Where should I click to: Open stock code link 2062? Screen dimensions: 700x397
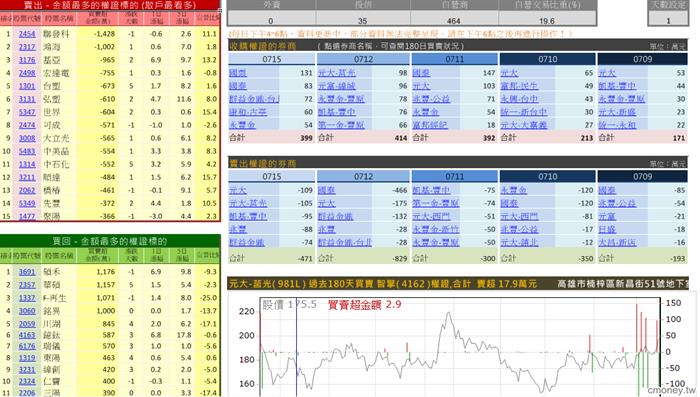pyautogui.click(x=27, y=191)
